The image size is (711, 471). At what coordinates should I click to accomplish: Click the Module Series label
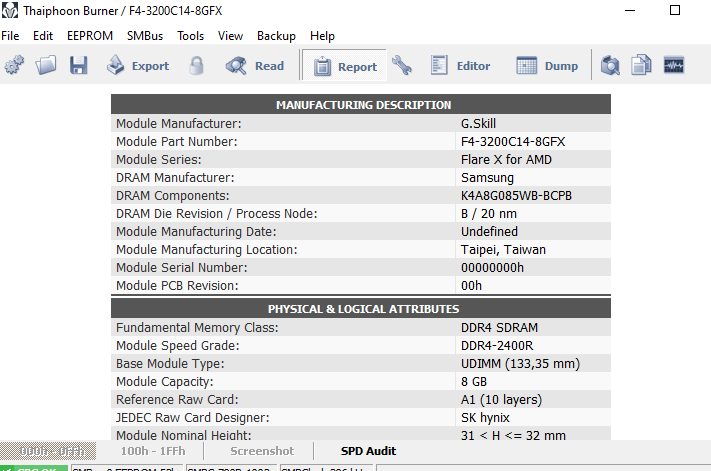coord(159,160)
